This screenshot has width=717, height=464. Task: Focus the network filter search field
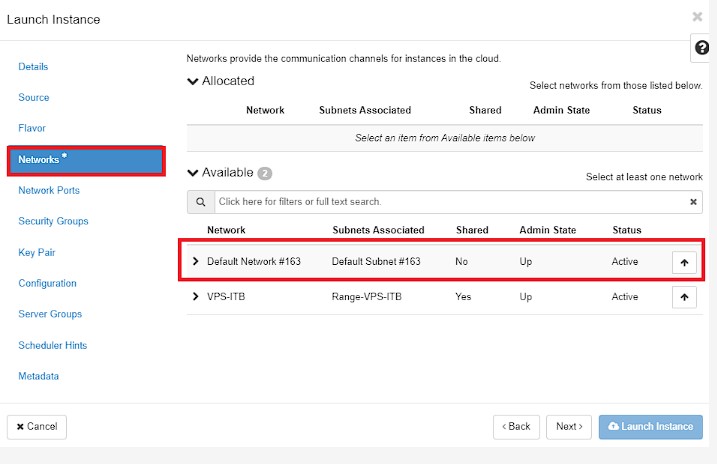[x=450, y=202]
